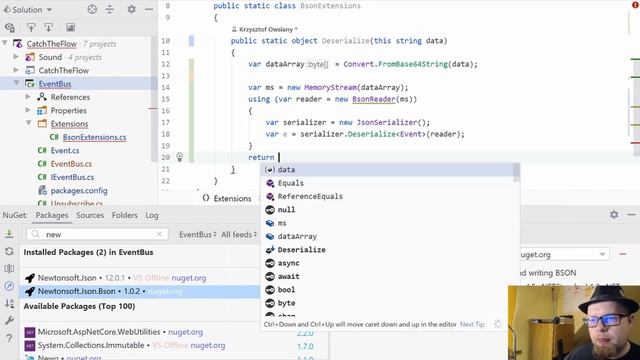Choose 'bool' completion suggestion
This screenshot has width=640, height=360.
[x=388, y=290]
